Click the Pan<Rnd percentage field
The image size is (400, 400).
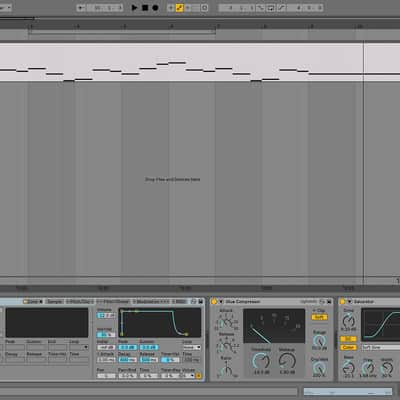127,376
